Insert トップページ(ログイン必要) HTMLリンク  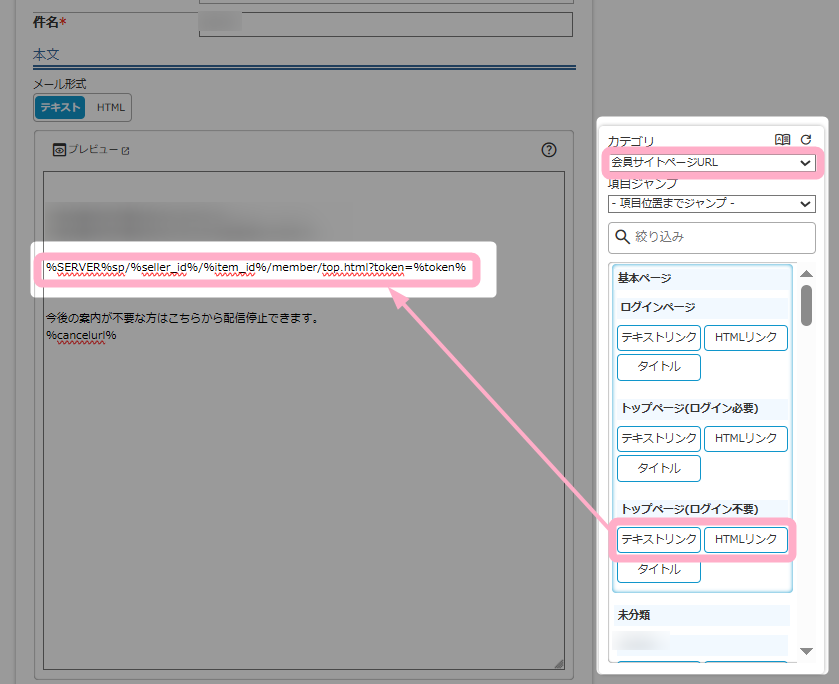[x=745, y=439]
